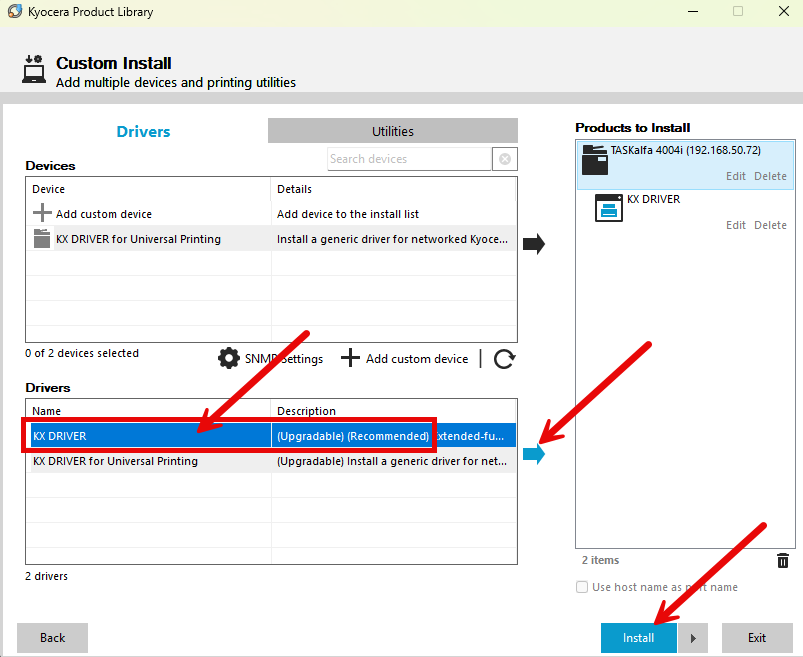Image resolution: width=803 pixels, height=657 pixels.
Task: Click the KX DRIVER for Universal Printing device icon
Action: coord(42,239)
